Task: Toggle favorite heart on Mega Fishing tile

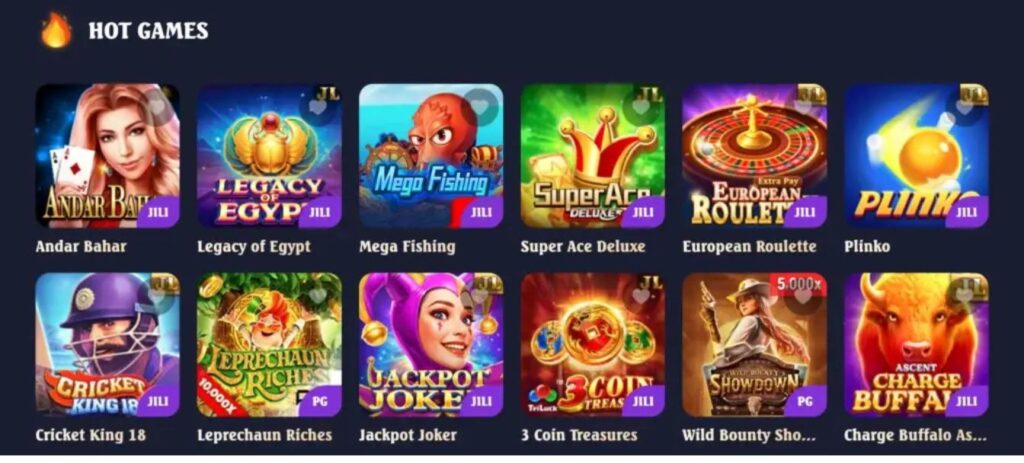Action: [x=480, y=106]
